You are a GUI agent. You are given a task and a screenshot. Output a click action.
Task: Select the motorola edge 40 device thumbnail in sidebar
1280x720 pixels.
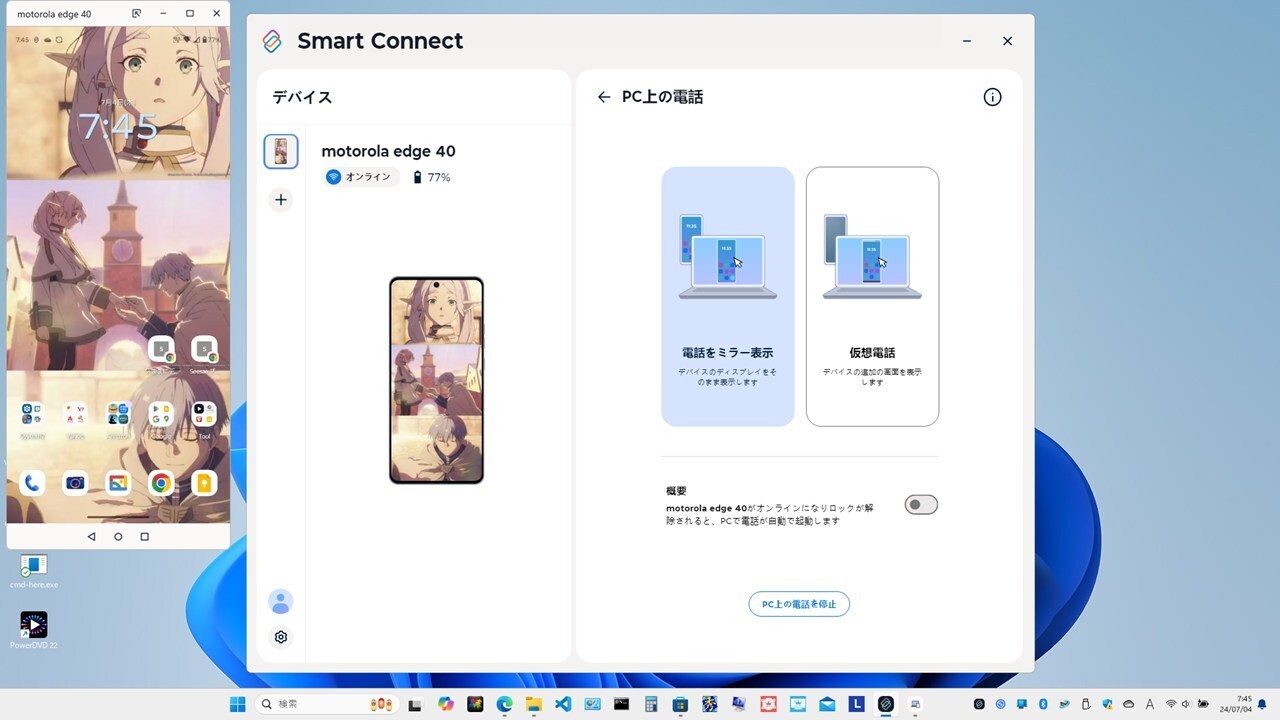pos(281,151)
